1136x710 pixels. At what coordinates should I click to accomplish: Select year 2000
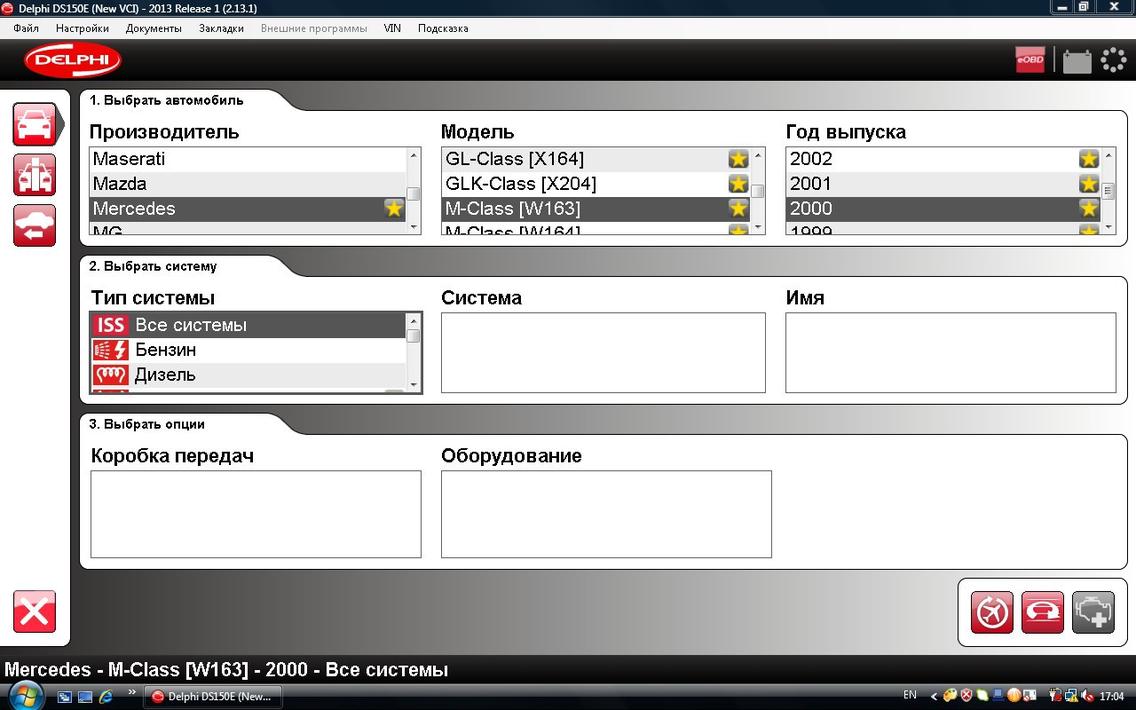[943, 209]
